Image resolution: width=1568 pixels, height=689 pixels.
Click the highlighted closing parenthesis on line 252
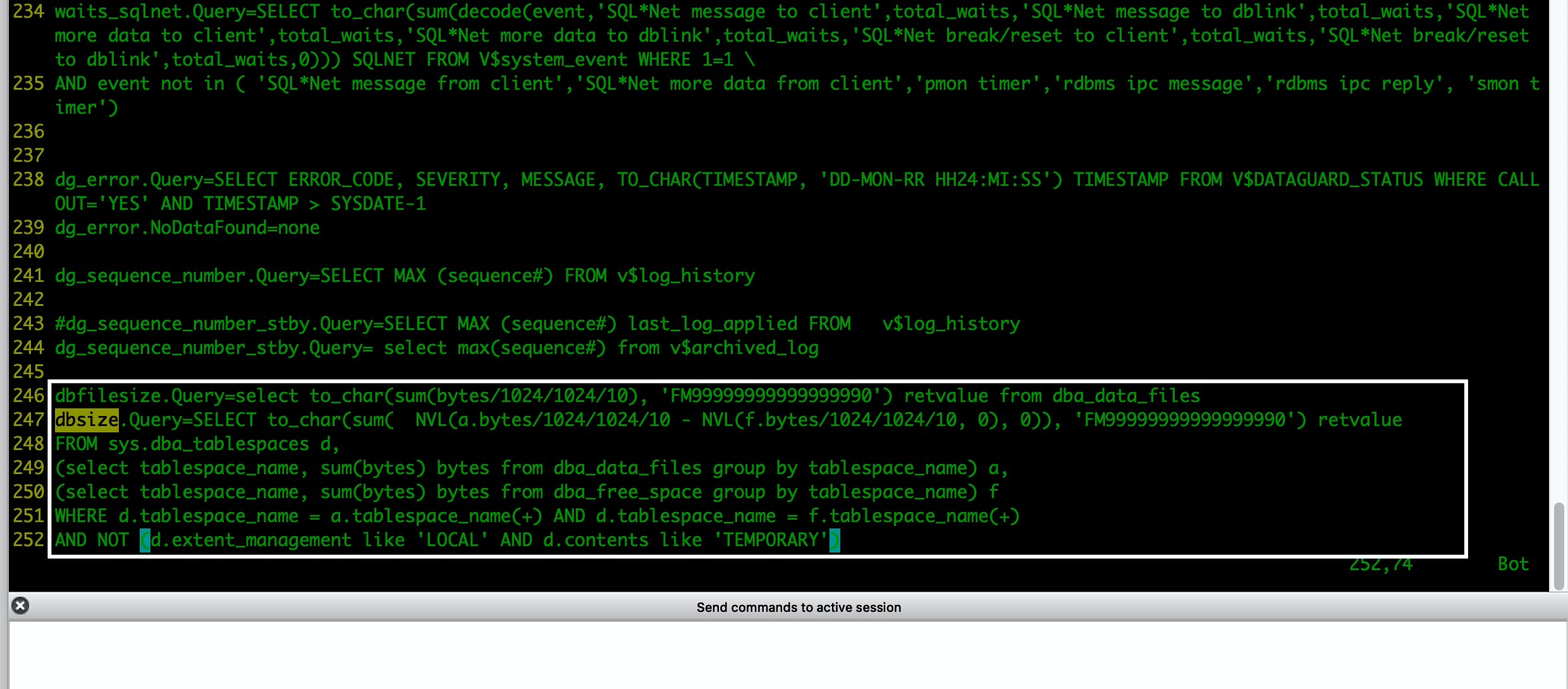point(835,540)
